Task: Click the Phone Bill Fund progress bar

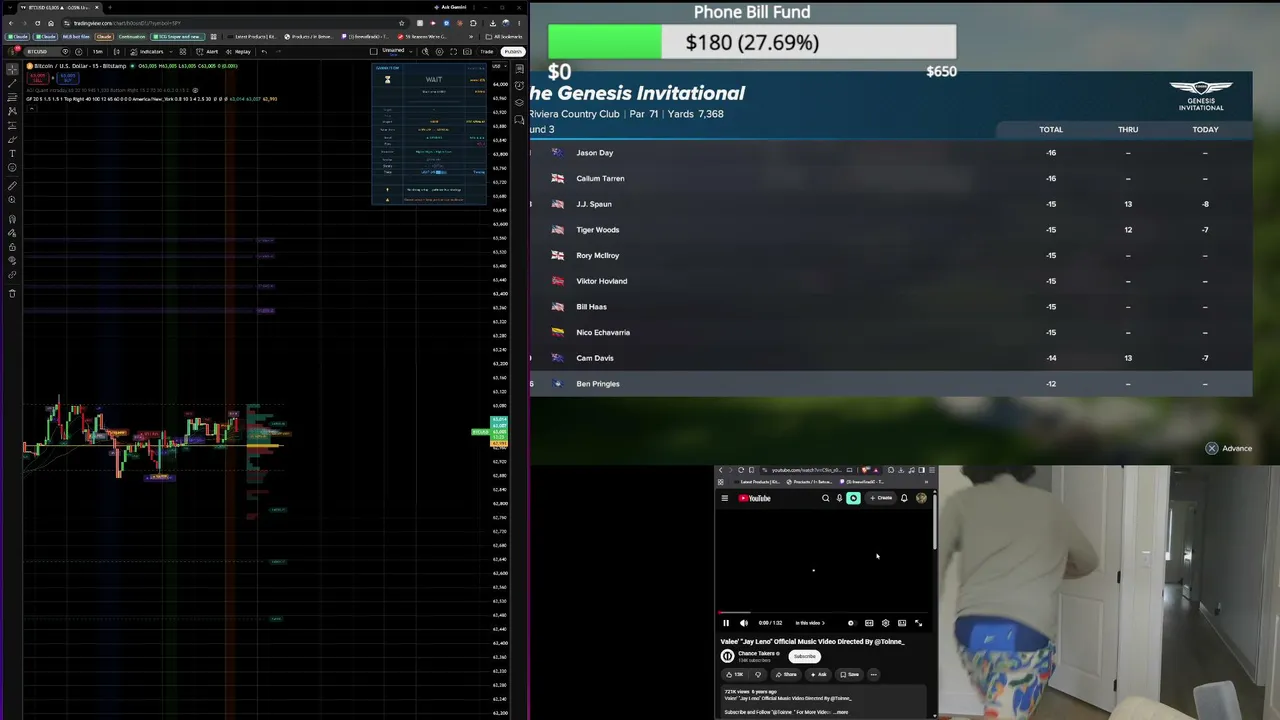Action: [752, 42]
